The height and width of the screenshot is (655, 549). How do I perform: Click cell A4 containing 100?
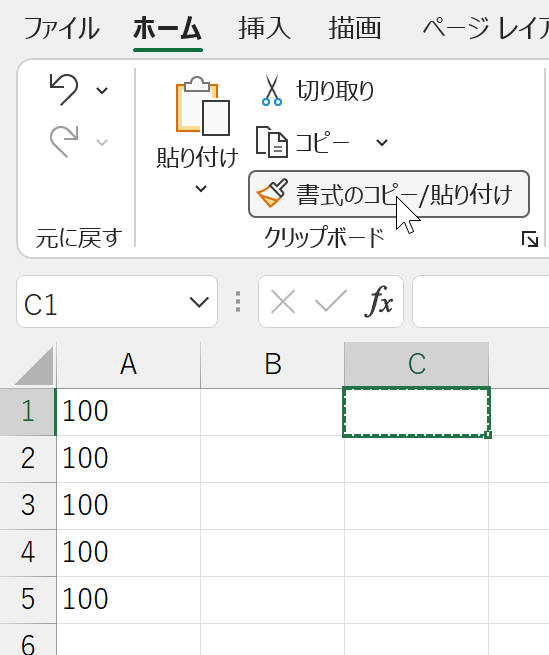click(128, 553)
